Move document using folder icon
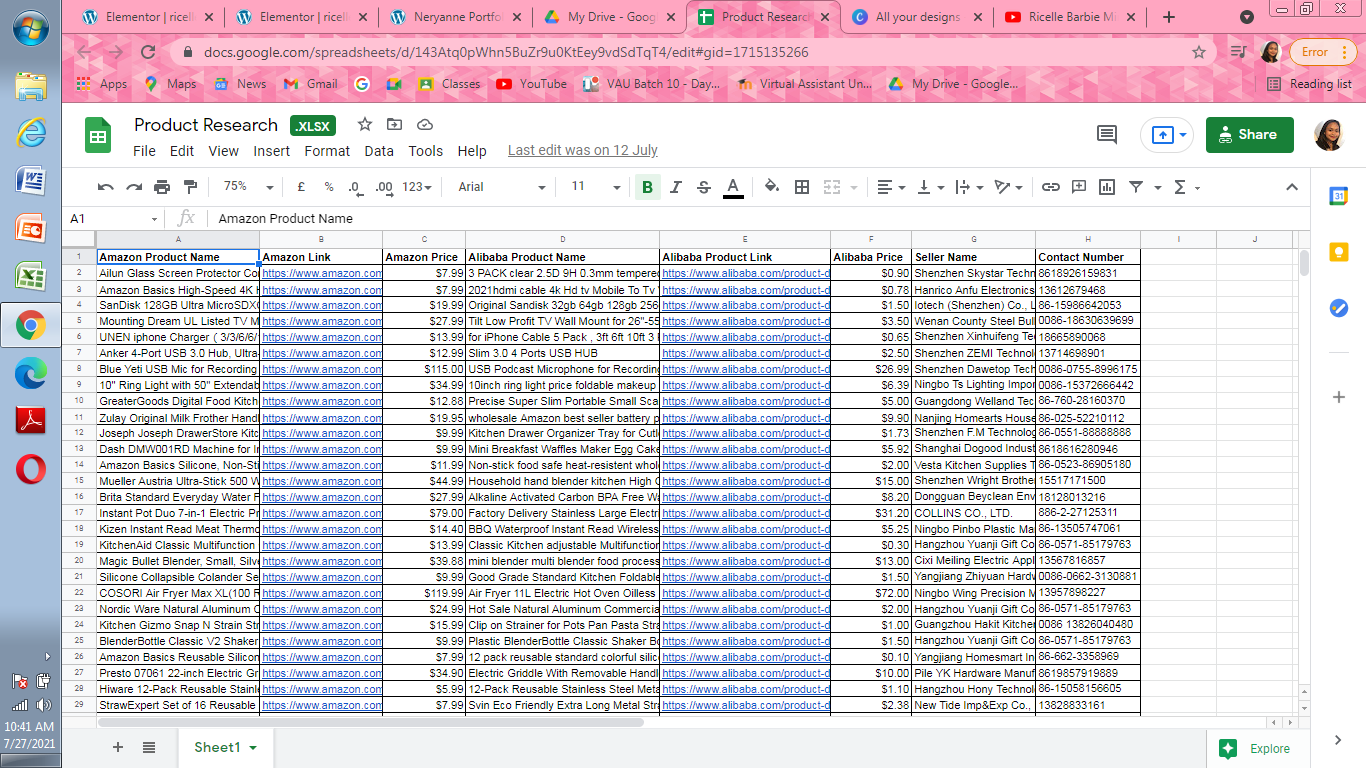Screen dimensions: 1366x768 click(394, 124)
